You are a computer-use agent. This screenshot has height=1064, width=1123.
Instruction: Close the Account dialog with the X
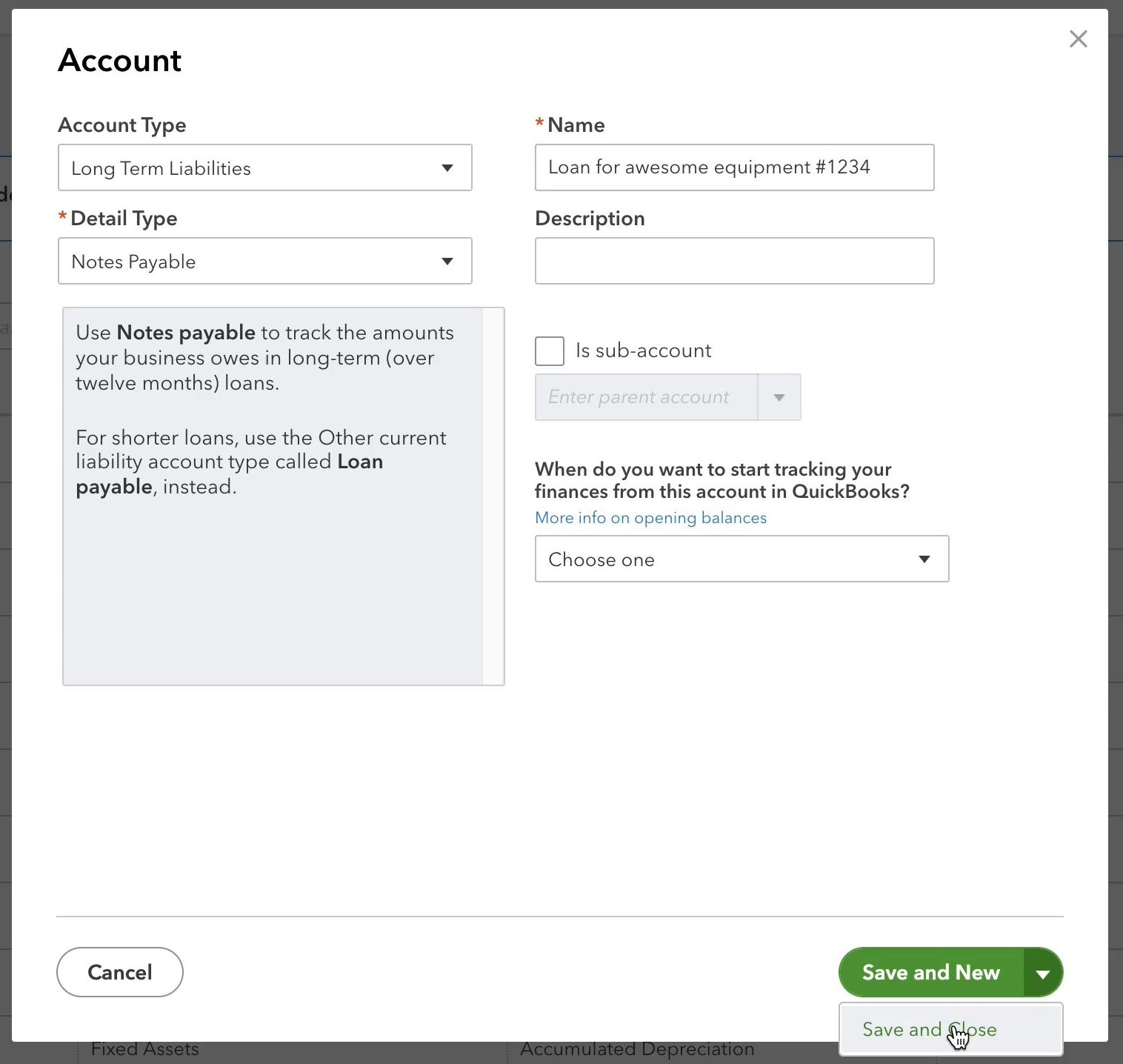point(1079,39)
